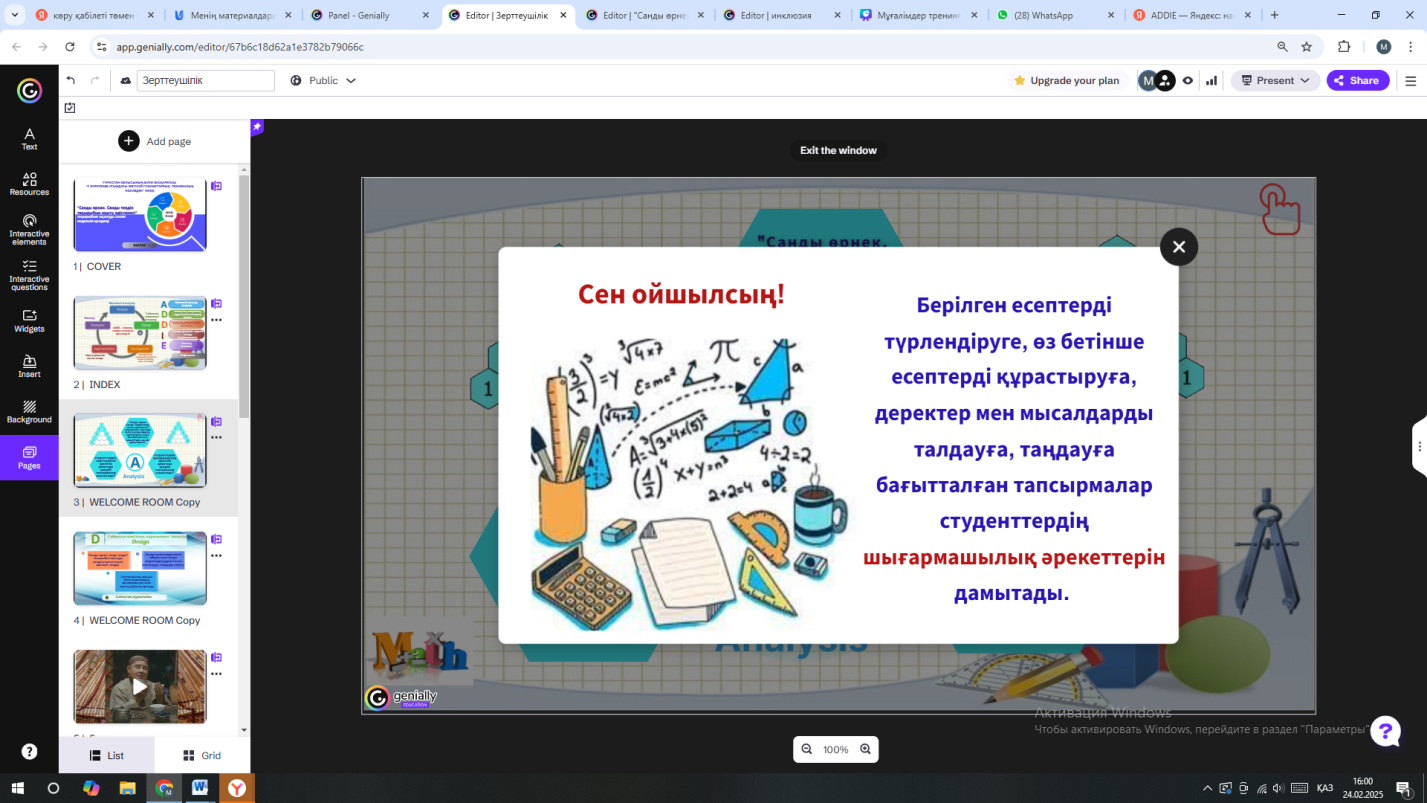Reload the browser page

point(69,47)
